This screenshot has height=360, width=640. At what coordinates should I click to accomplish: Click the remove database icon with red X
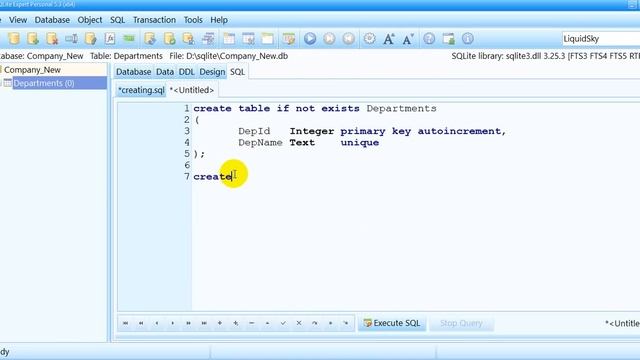pos(52,39)
